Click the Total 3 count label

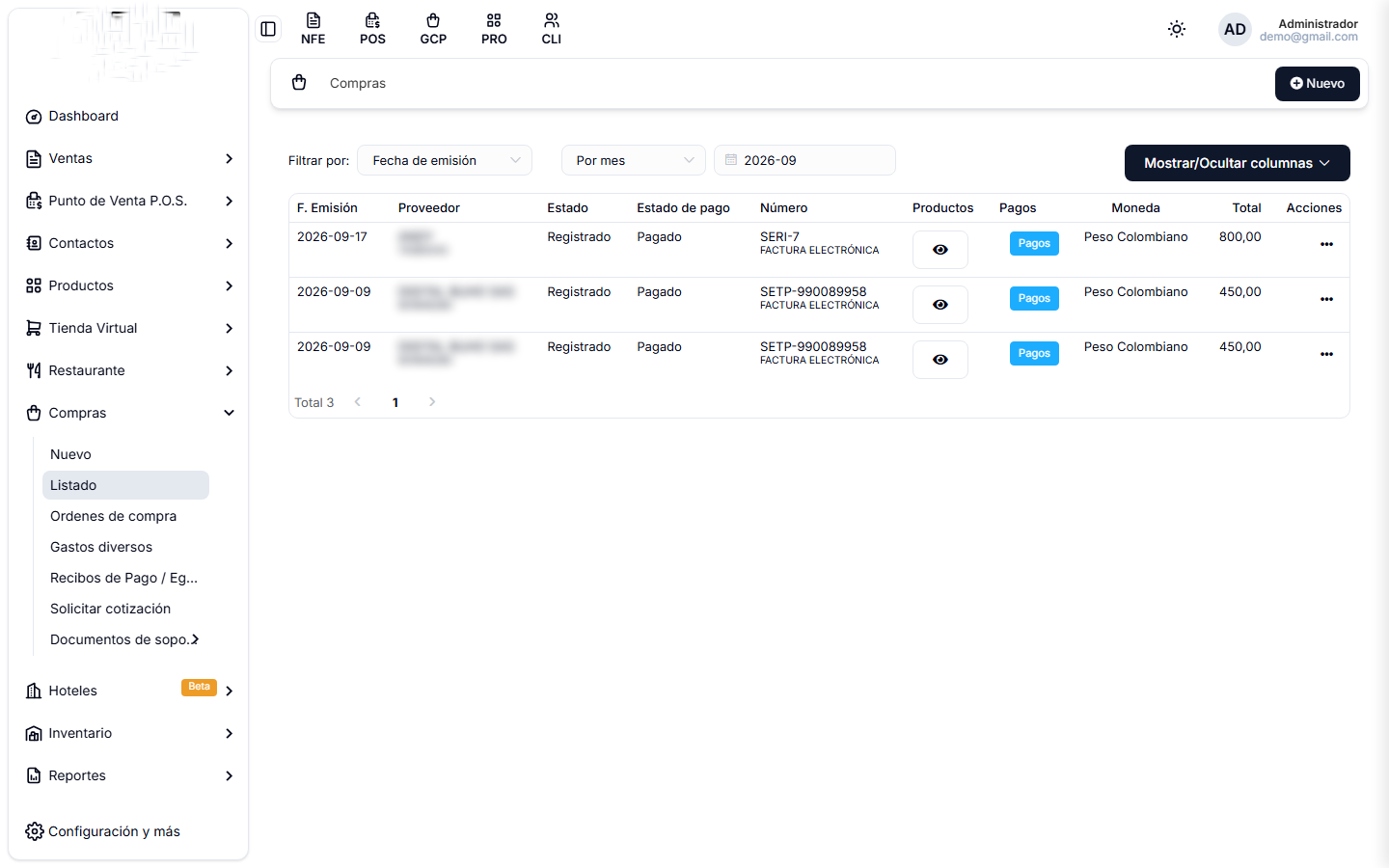click(x=314, y=402)
